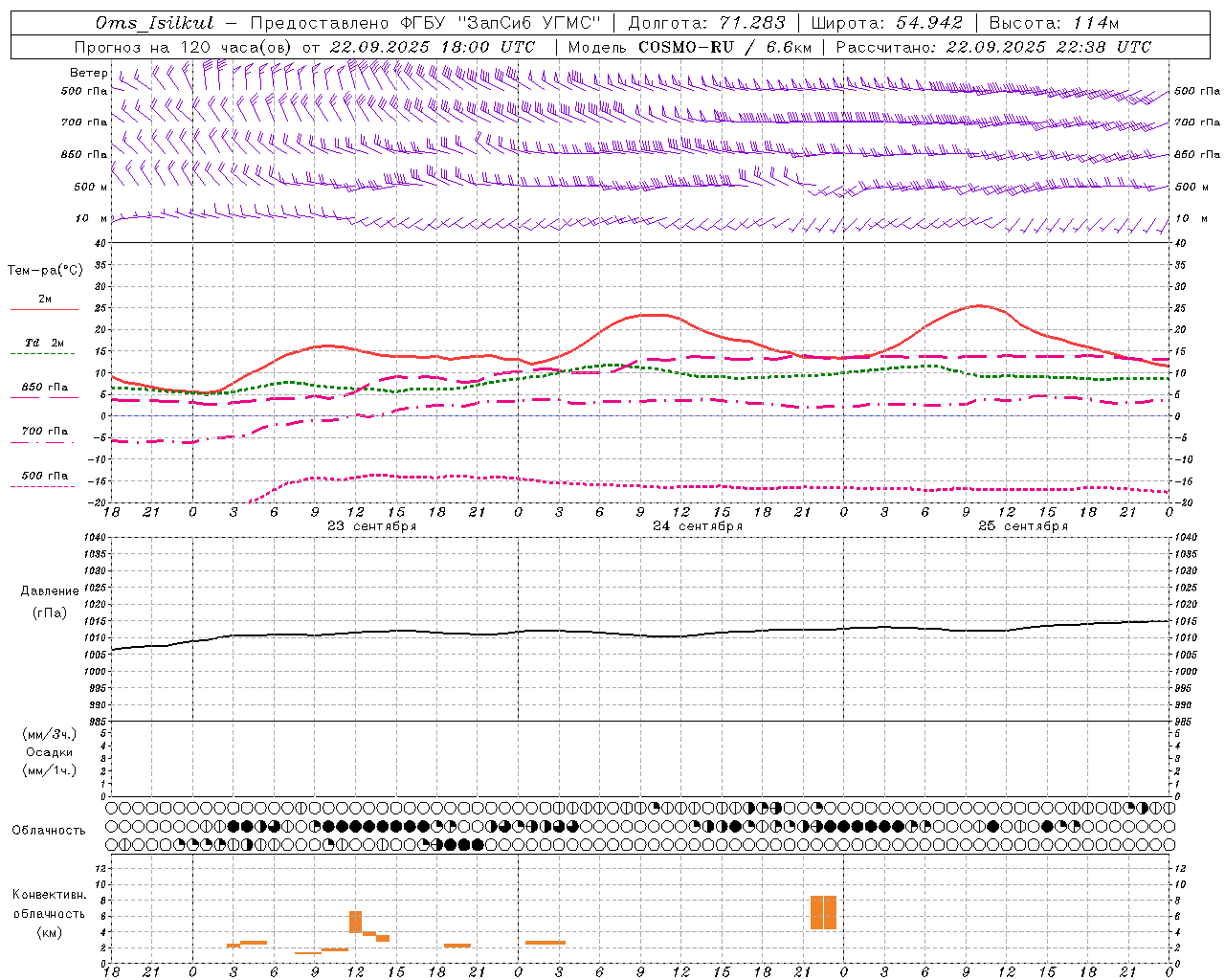Viewport: 1225px width, 980px height.
Task: Click the orange convective bar at 12h on 23 September
Action: 355,922
